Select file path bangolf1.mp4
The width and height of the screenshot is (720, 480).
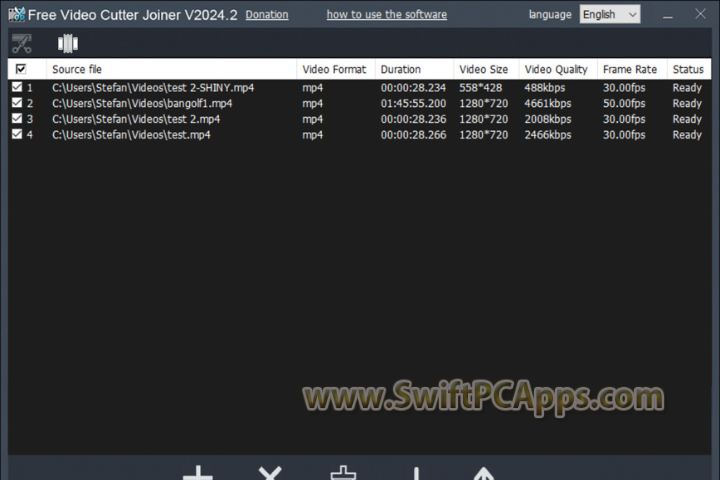click(x=142, y=103)
